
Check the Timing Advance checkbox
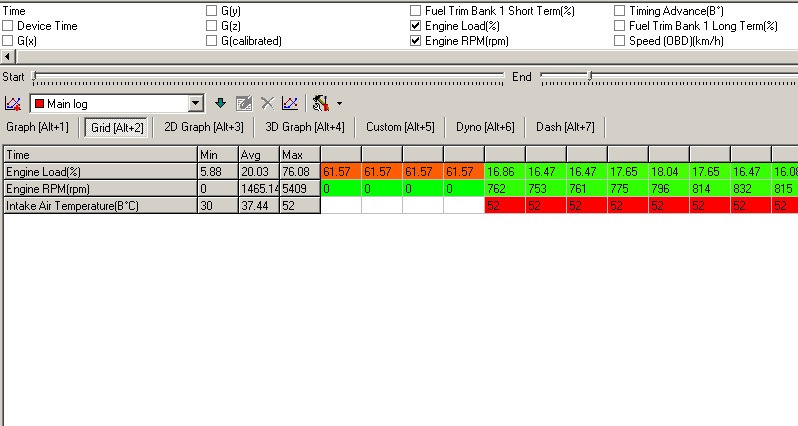[620, 11]
